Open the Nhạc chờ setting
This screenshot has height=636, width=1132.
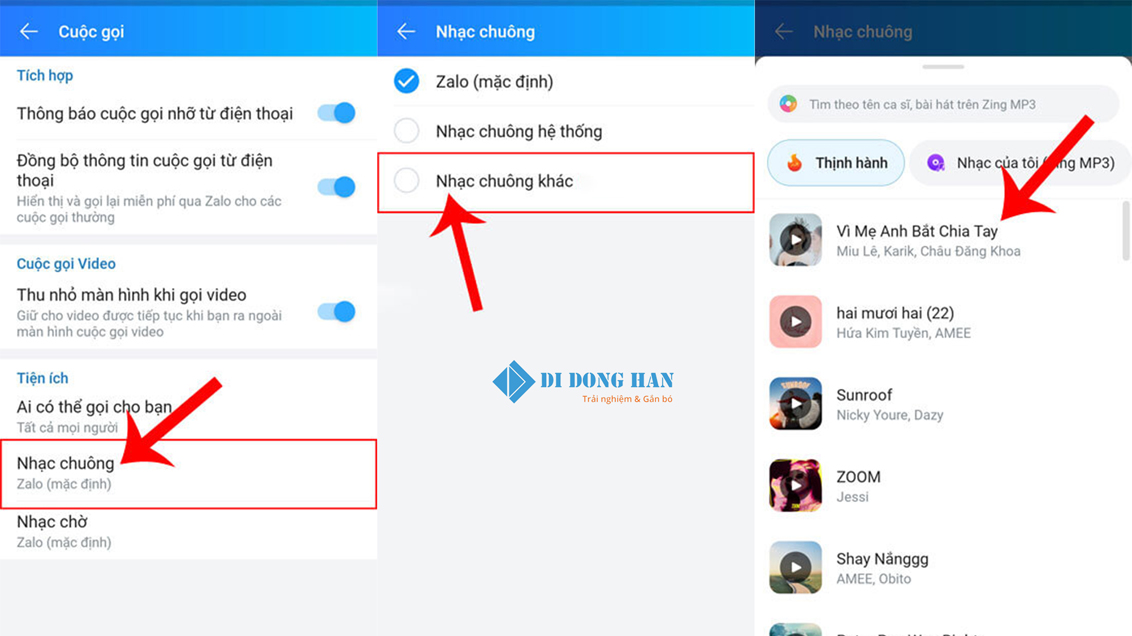(188, 531)
